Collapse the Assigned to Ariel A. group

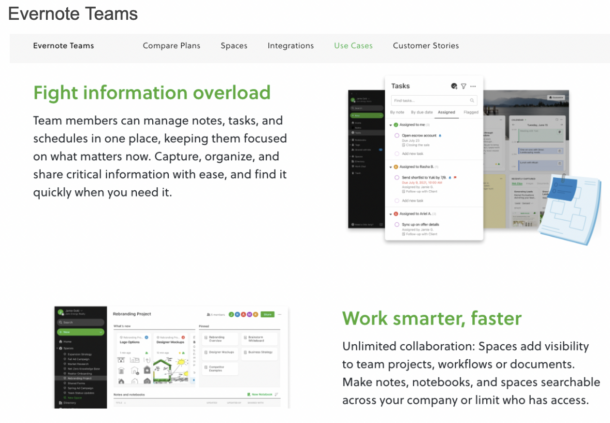[391, 214]
